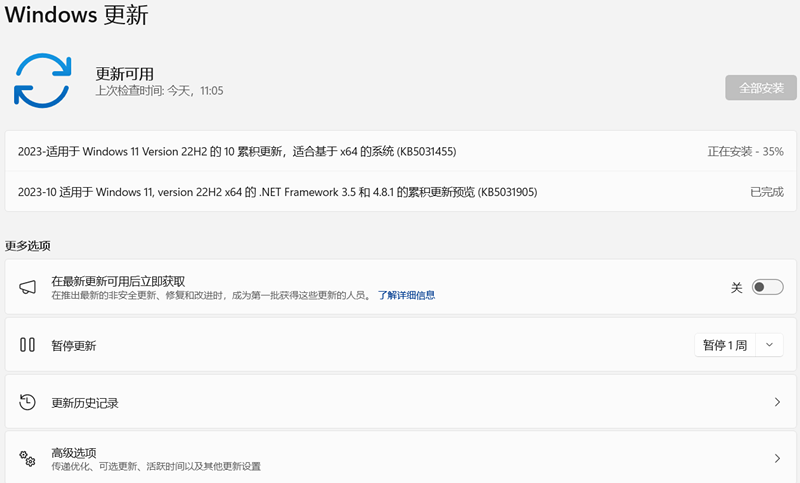Expand 高级选项 with its right chevron
800x483 pixels.
point(777,458)
